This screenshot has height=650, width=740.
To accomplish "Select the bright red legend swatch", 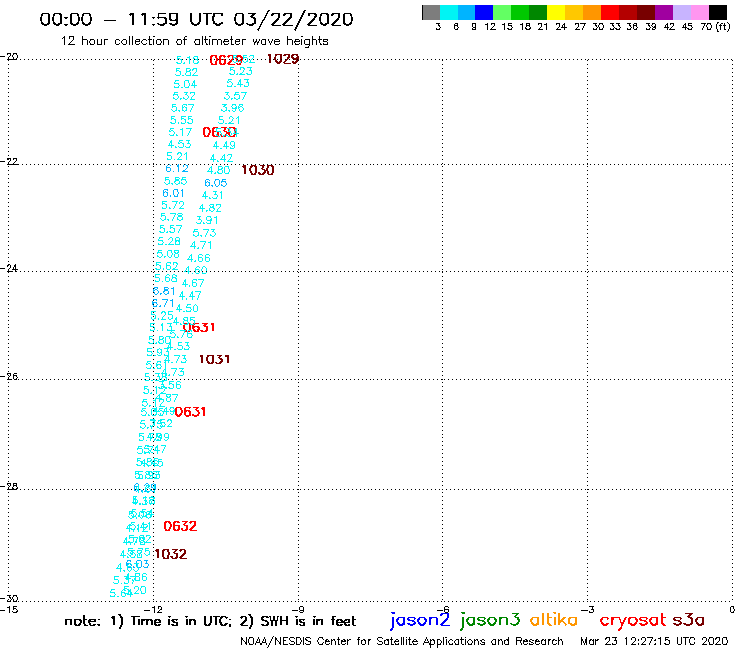I will [610, 12].
